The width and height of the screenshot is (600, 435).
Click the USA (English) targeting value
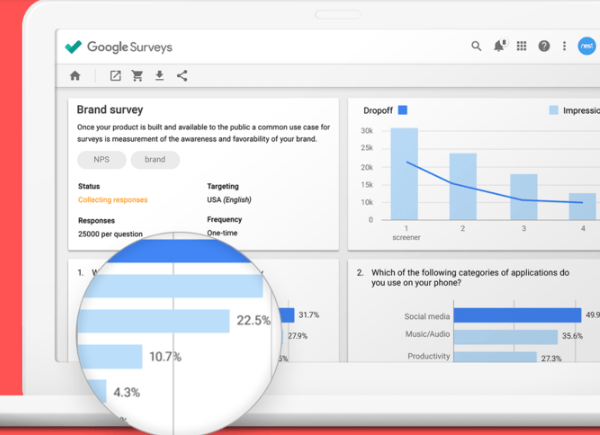pos(229,200)
